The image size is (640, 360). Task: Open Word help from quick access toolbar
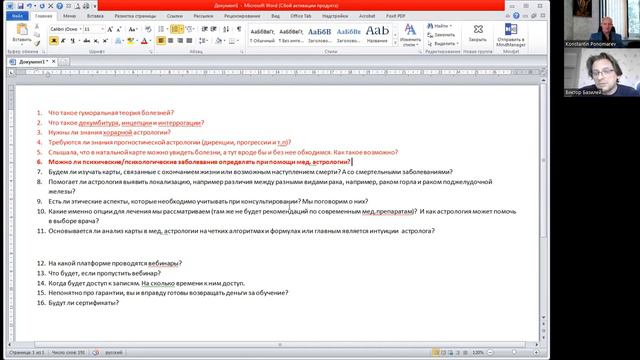coord(60,6)
